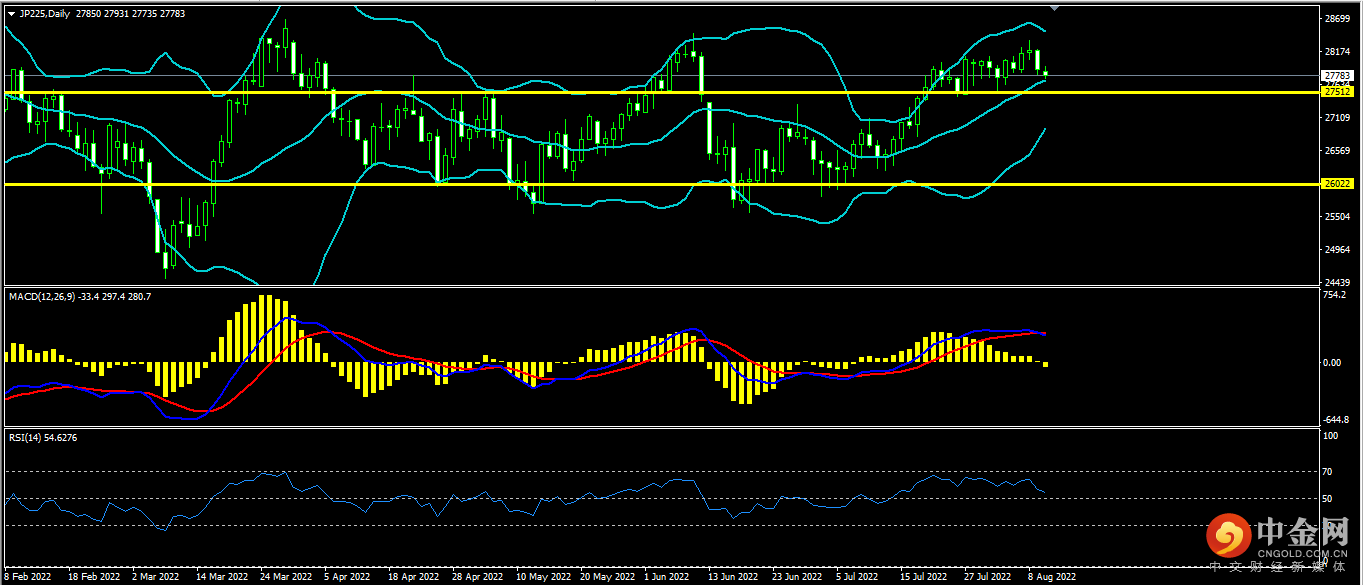Screen dimensions: 1363x585
Task: Click the chart shift triangle marker at top
Action: coord(1054,7)
